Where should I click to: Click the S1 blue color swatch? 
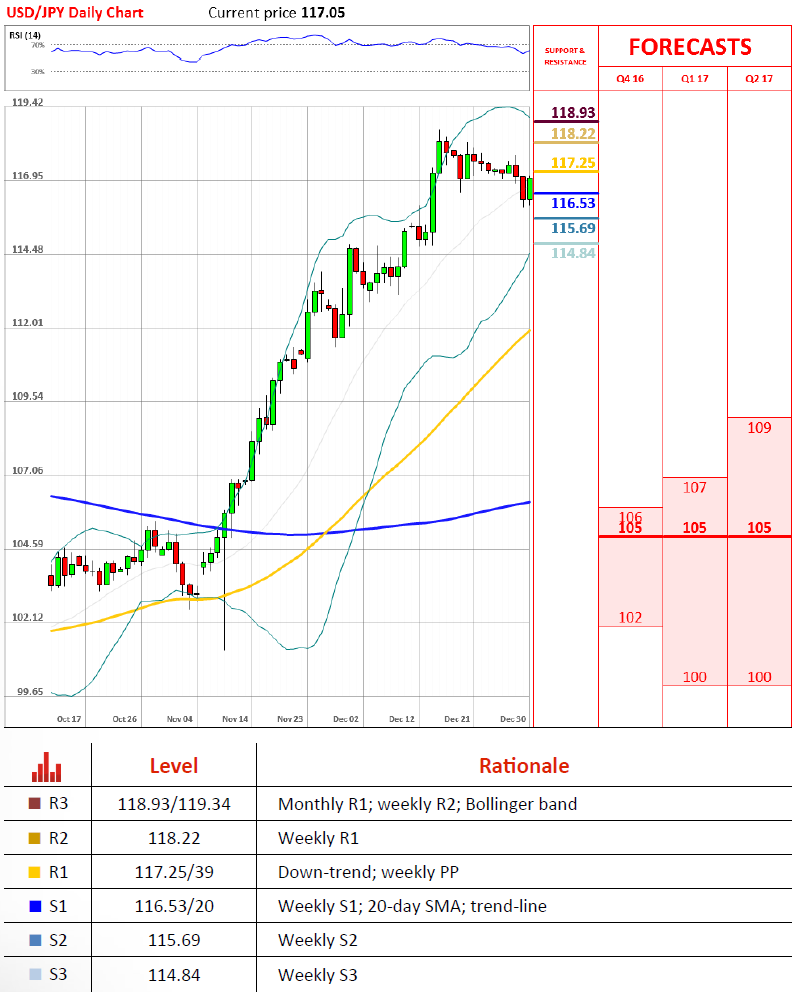tap(35, 907)
